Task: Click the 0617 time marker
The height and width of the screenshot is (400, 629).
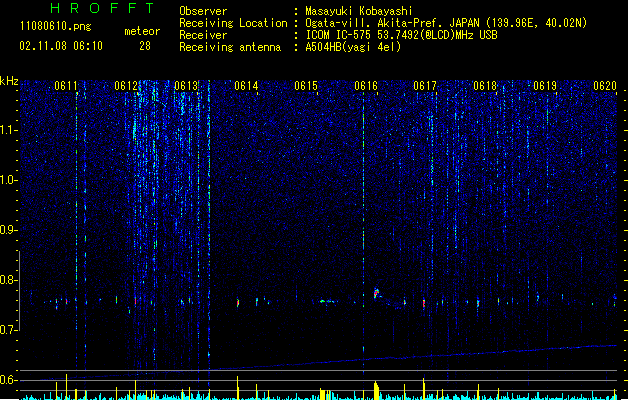Action: click(425, 86)
